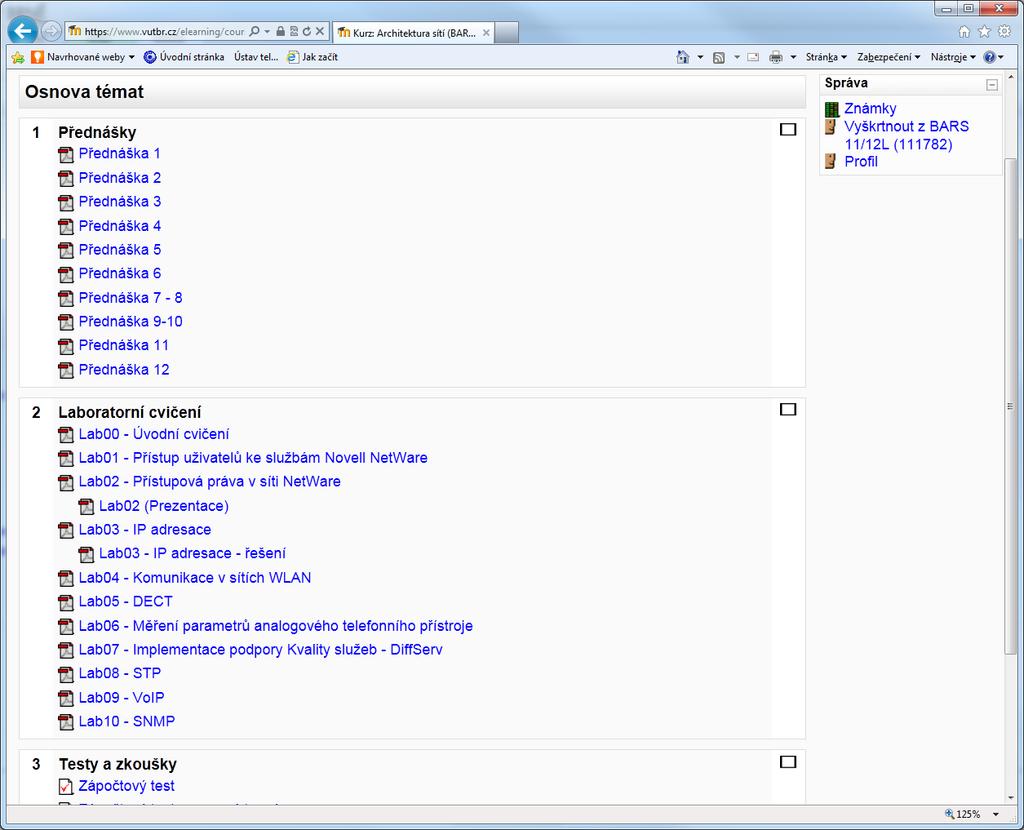The image size is (1024, 830).
Task: Open the Nástroje menu
Action: coord(953,57)
